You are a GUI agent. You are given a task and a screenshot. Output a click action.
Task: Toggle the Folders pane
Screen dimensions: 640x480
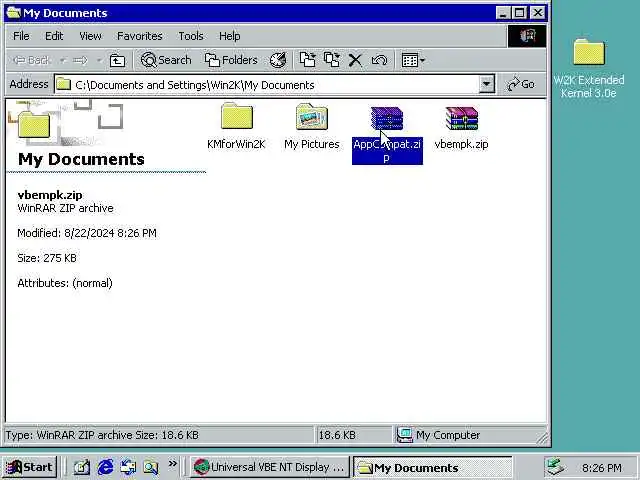[231, 60]
